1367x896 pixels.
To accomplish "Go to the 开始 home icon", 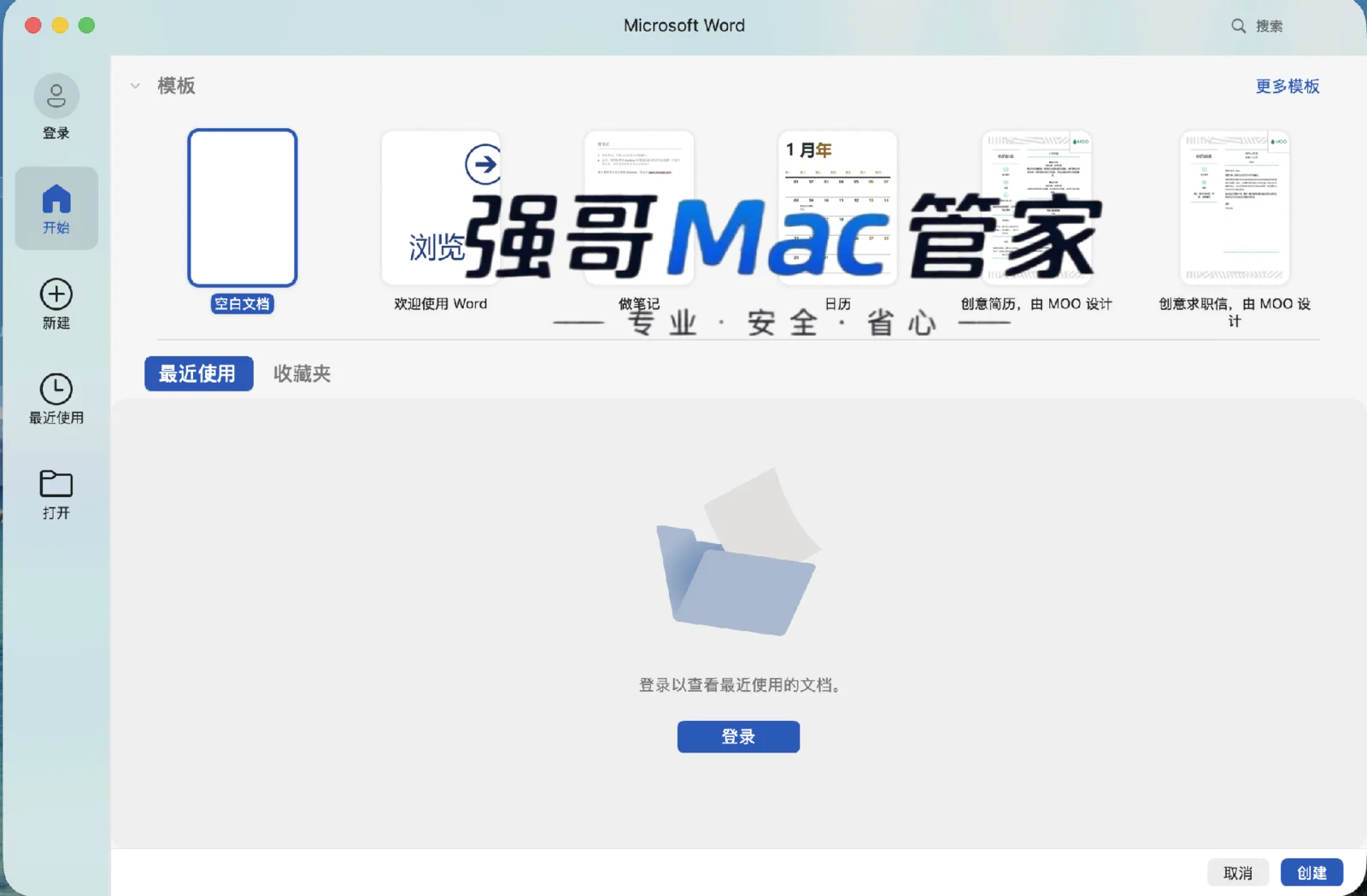I will (56, 199).
